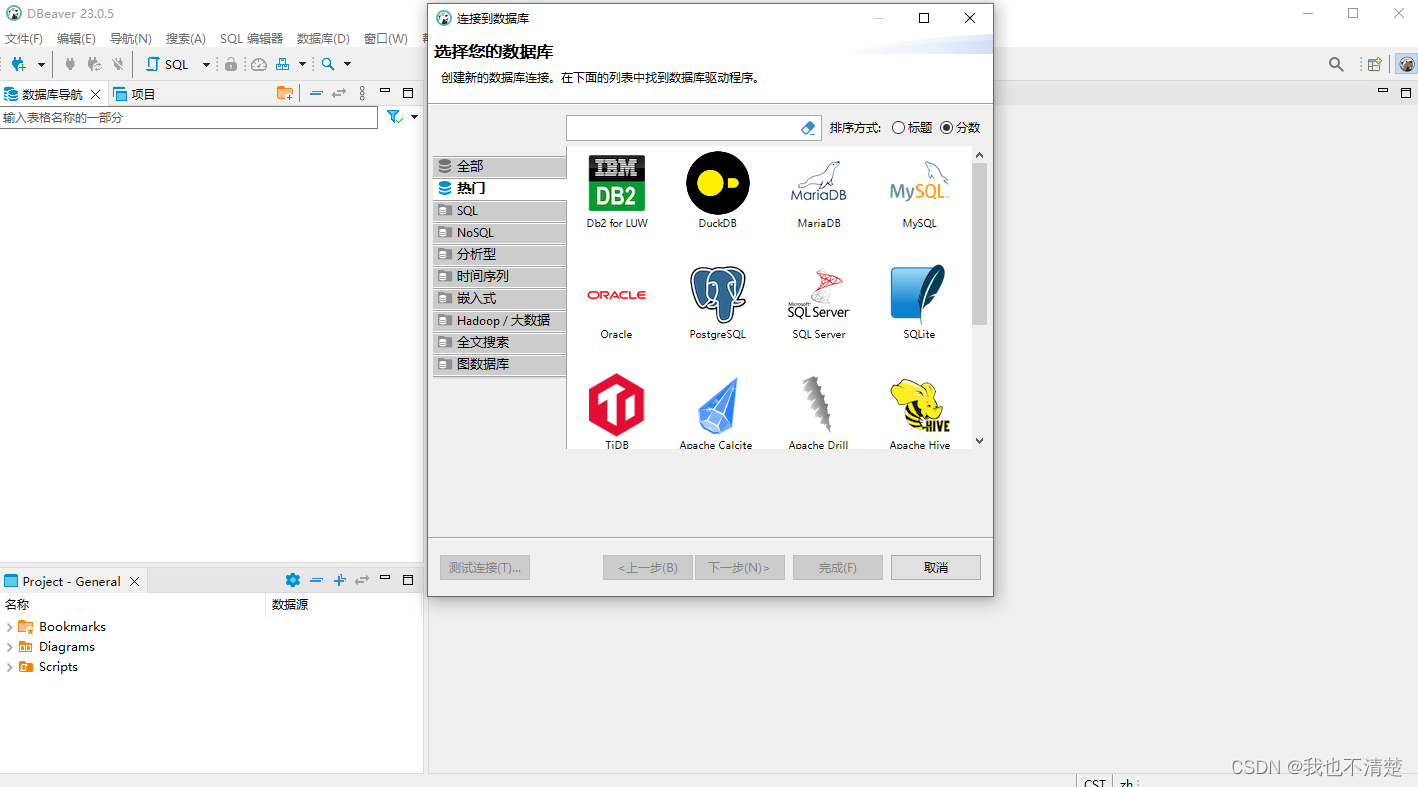Open the dashboard gauge toolbar icon

click(x=259, y=64)
